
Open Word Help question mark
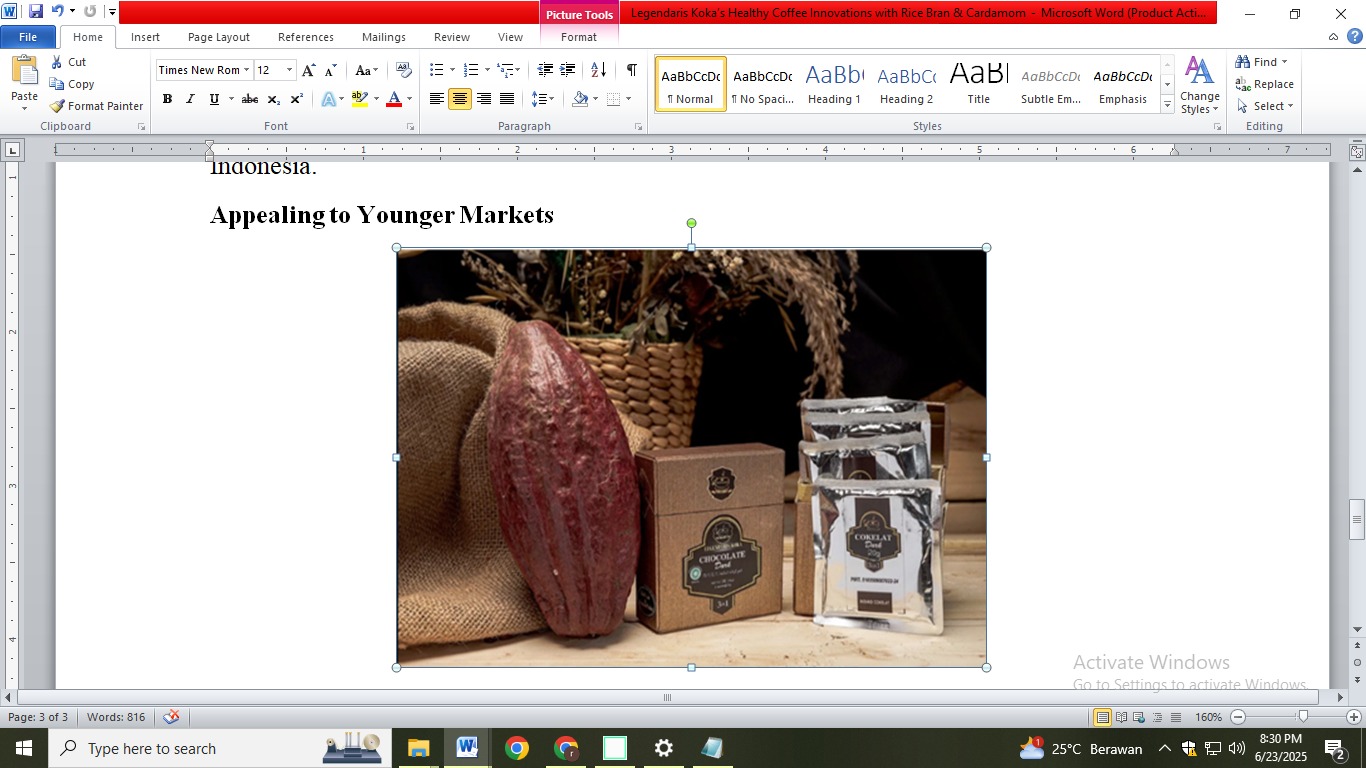point(1354,37)
